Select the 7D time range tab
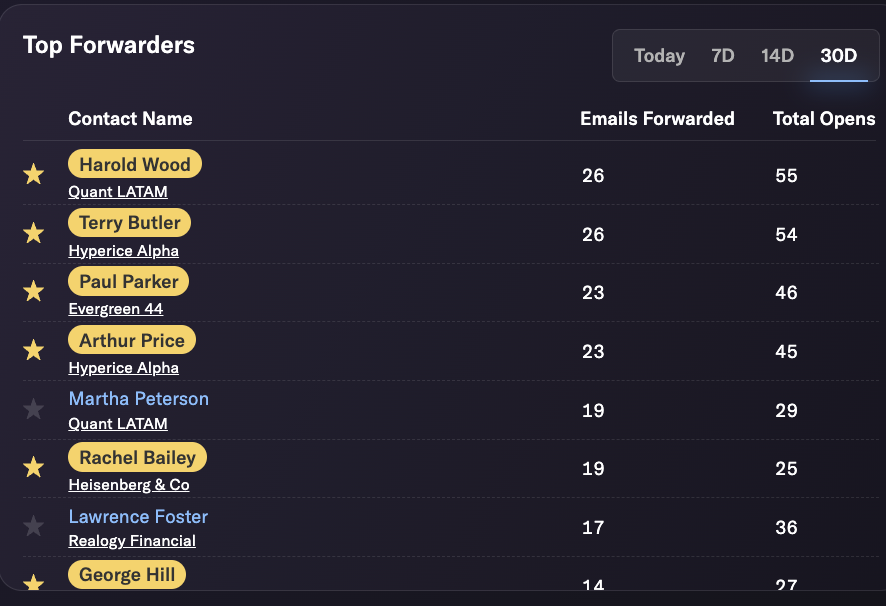The width and height of the screenshot is (886, 606). [723, 55]
